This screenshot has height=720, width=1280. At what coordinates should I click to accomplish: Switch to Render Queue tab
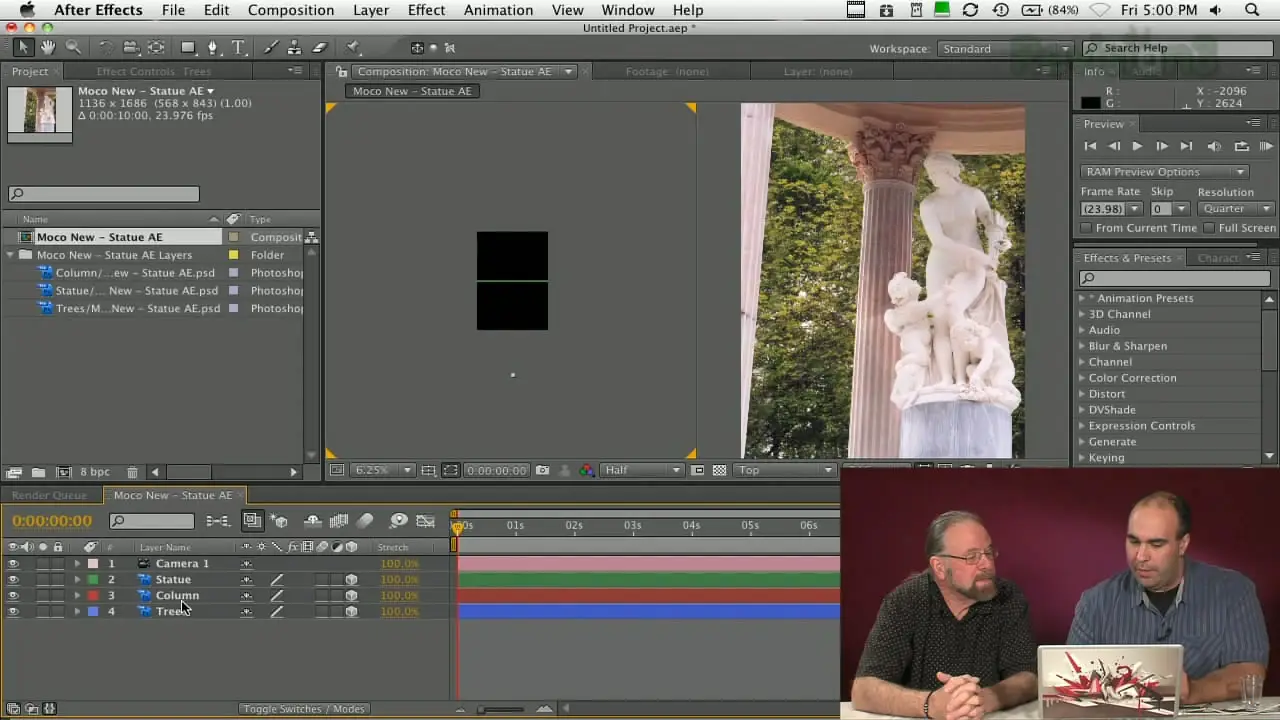click(49, 495)
